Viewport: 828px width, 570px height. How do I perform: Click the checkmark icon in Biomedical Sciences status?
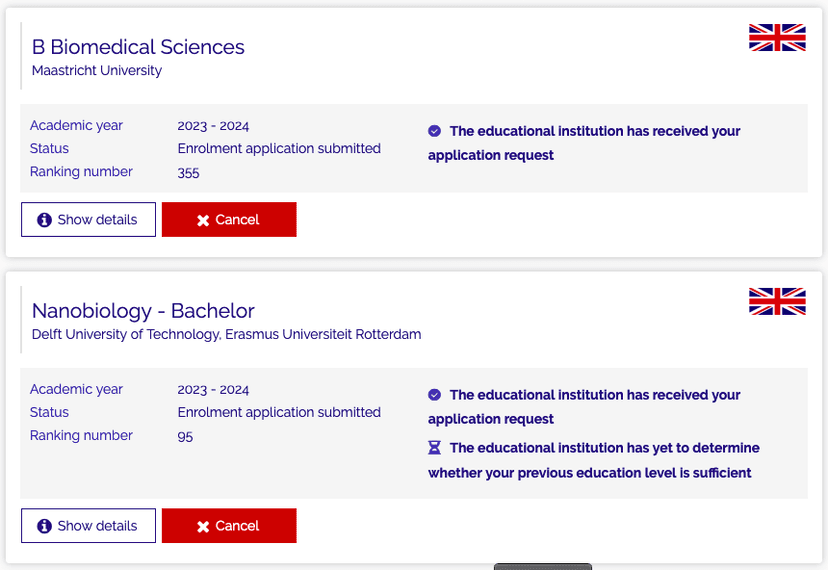435,131
